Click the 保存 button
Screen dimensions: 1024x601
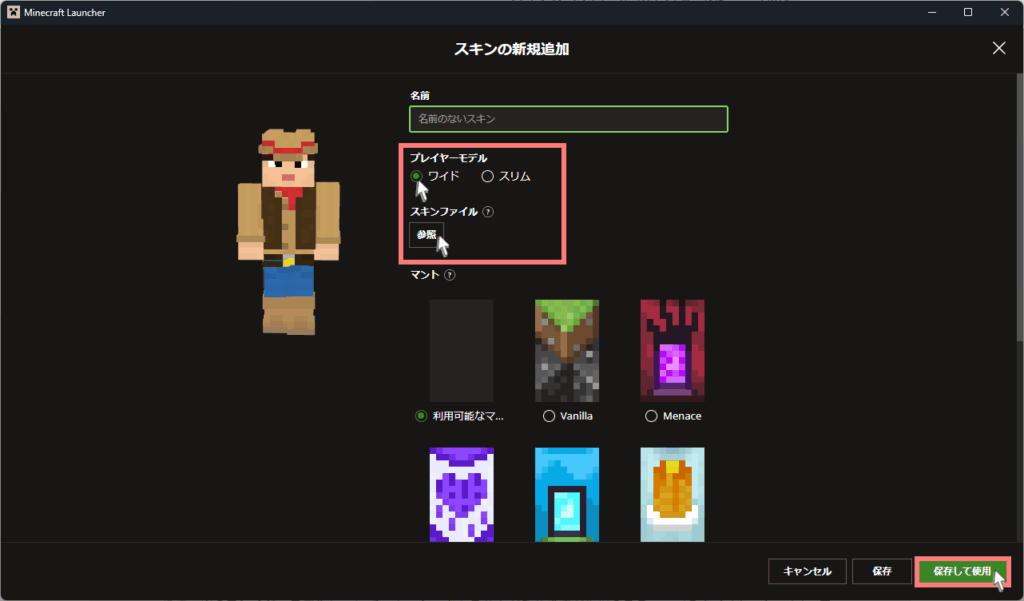(881, 571)
